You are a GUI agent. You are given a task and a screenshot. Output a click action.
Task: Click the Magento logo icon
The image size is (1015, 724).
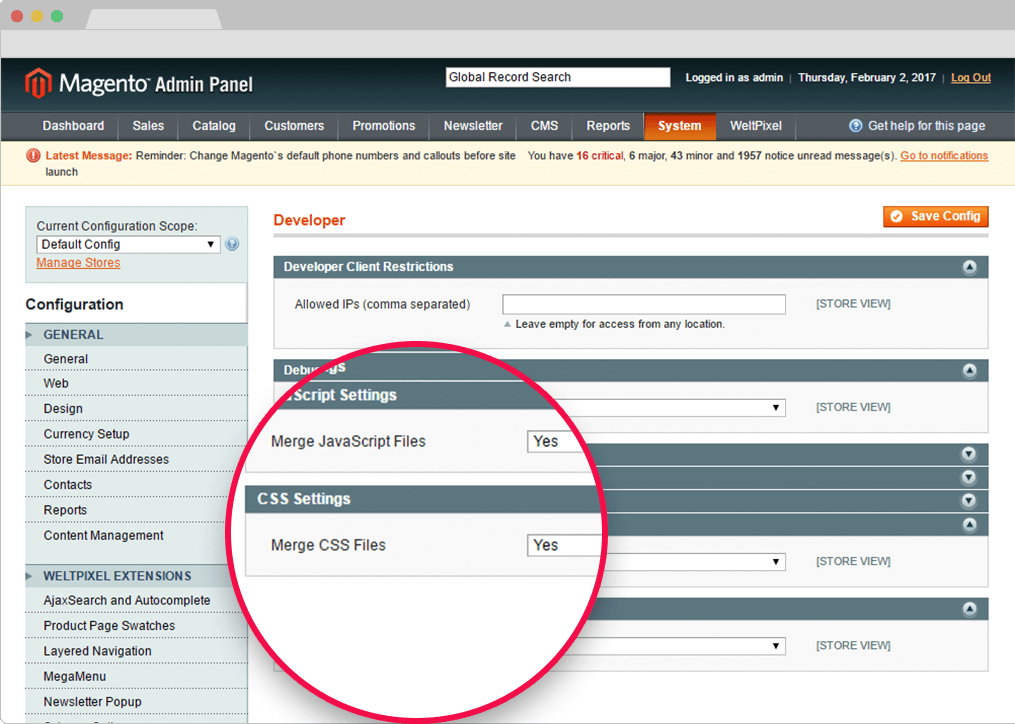pos(38,84)
